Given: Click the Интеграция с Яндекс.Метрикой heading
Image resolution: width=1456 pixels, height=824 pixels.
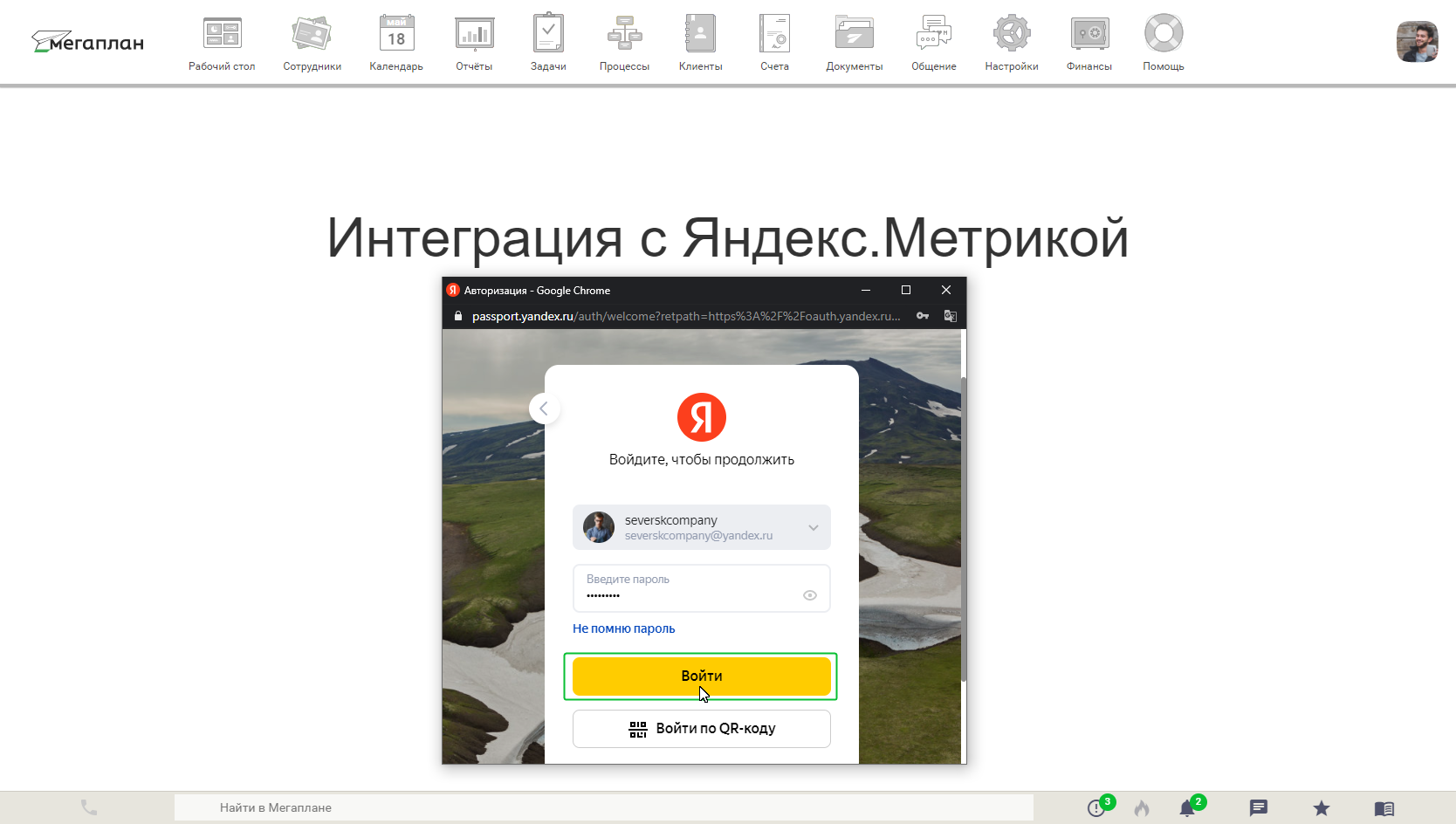Looking at the screenshot, I should tap(727, 238).
